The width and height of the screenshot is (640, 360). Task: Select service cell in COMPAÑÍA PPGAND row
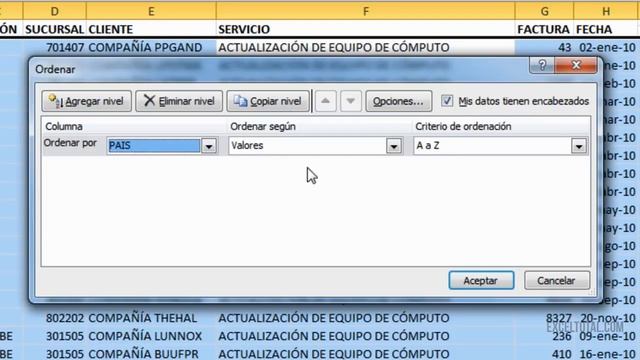point(365,48)
